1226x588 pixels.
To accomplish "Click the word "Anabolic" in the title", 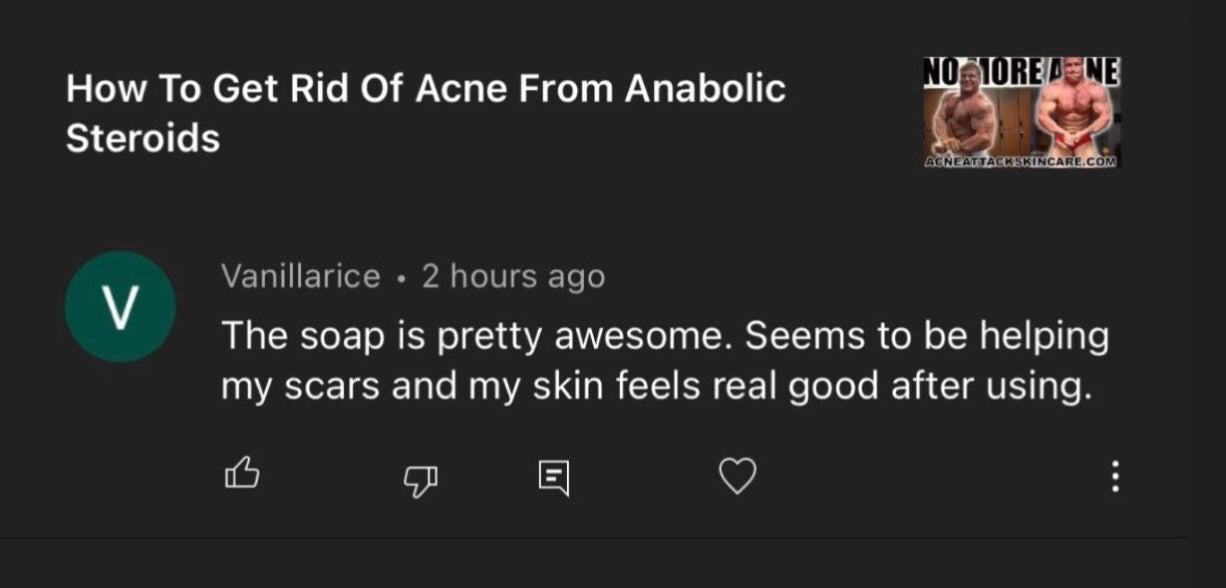I will click(x=705, y=89).
